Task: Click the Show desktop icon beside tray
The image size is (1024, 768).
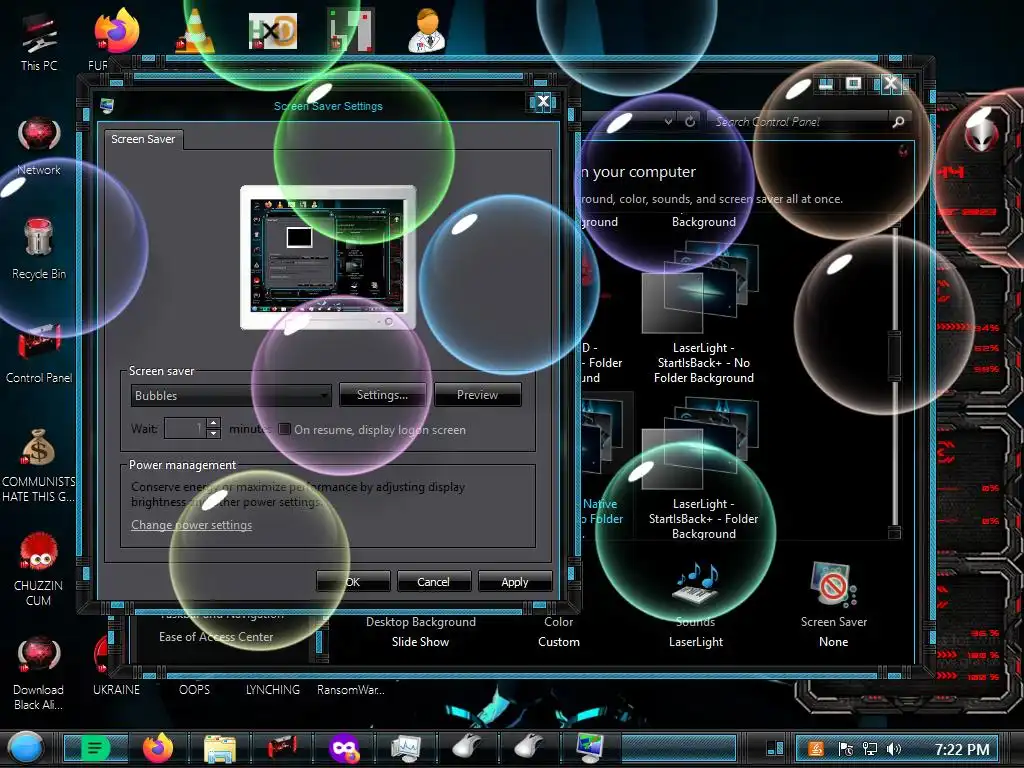Action: pos(775,748)
